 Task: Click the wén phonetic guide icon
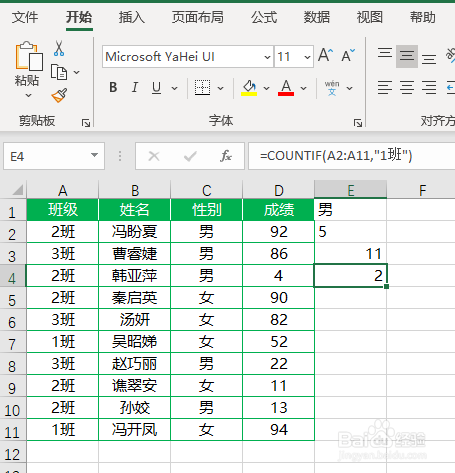point(332,88)
